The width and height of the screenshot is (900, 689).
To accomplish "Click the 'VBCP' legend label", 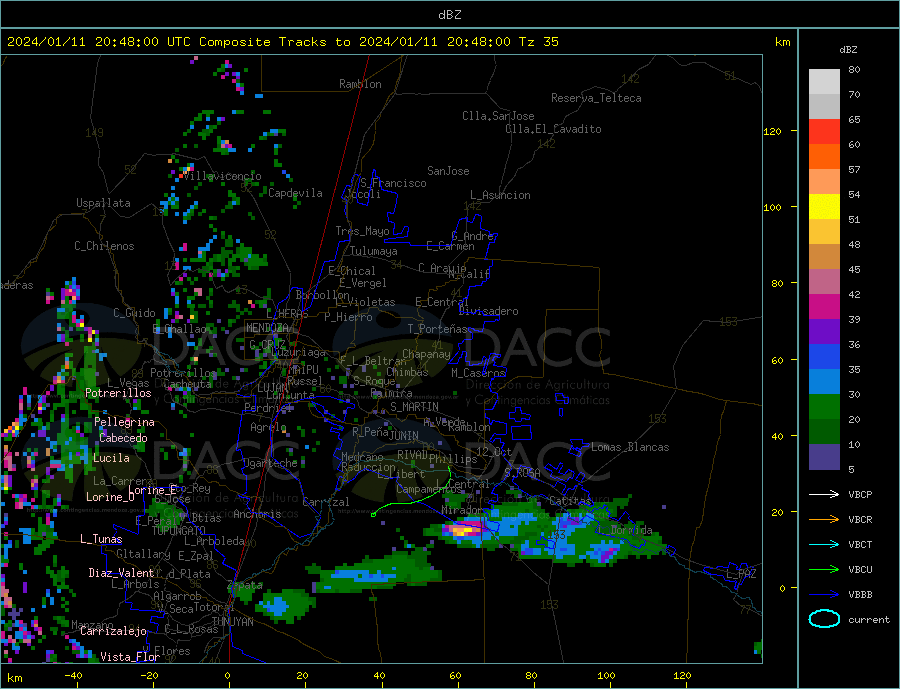I will [860, 494].
